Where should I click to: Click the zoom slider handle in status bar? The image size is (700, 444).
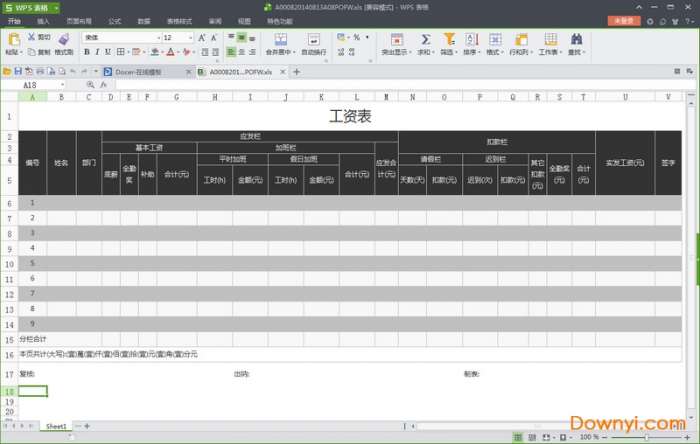646,437
